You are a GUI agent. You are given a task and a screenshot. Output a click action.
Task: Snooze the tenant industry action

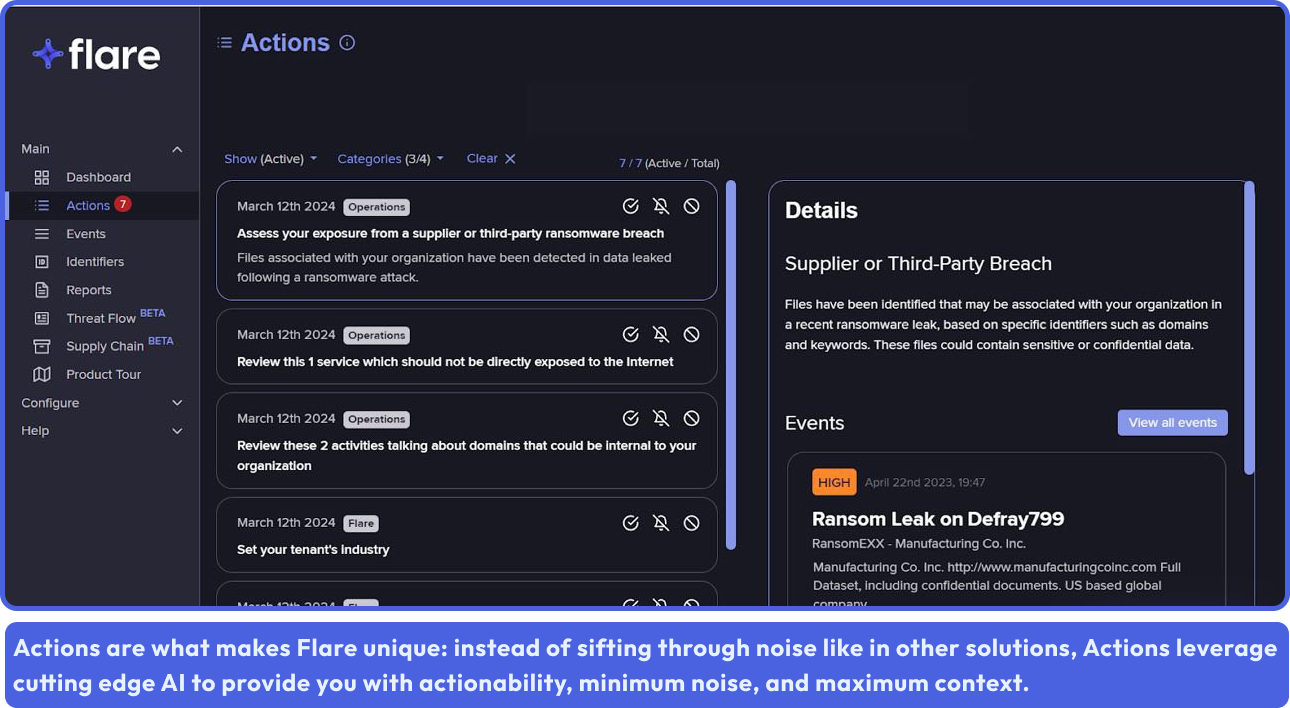(661, 522)
